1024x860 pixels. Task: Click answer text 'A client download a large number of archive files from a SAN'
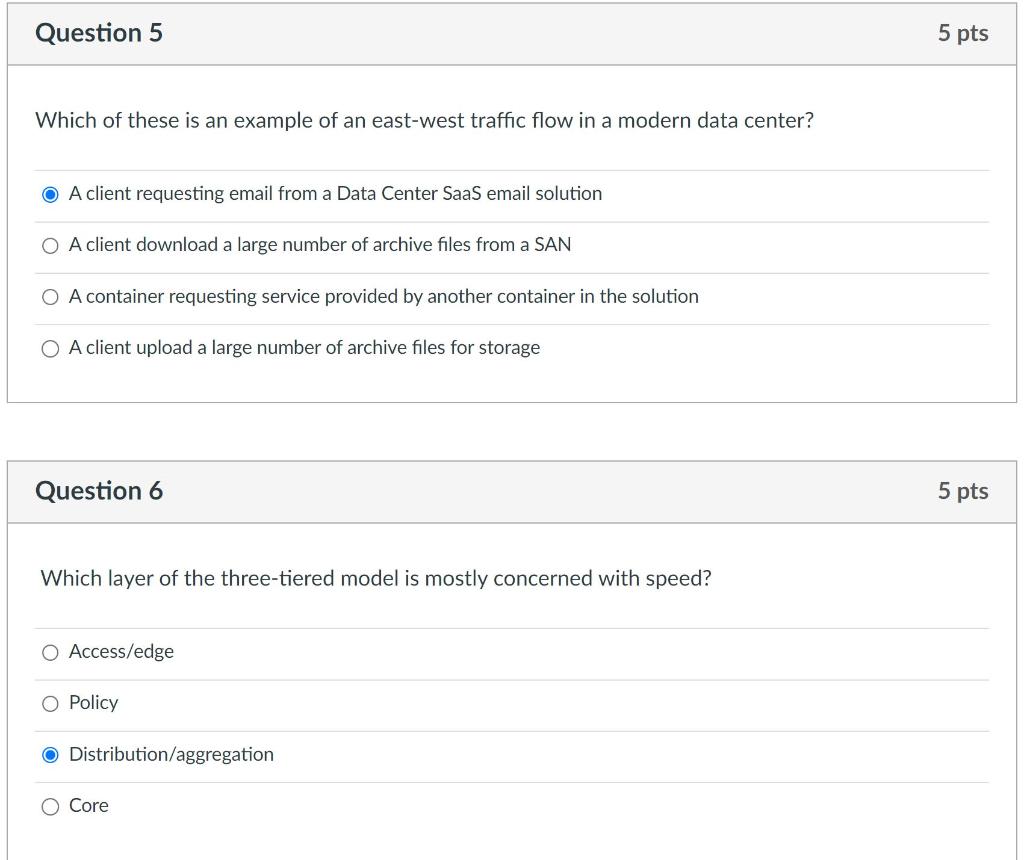coord(320,245)
